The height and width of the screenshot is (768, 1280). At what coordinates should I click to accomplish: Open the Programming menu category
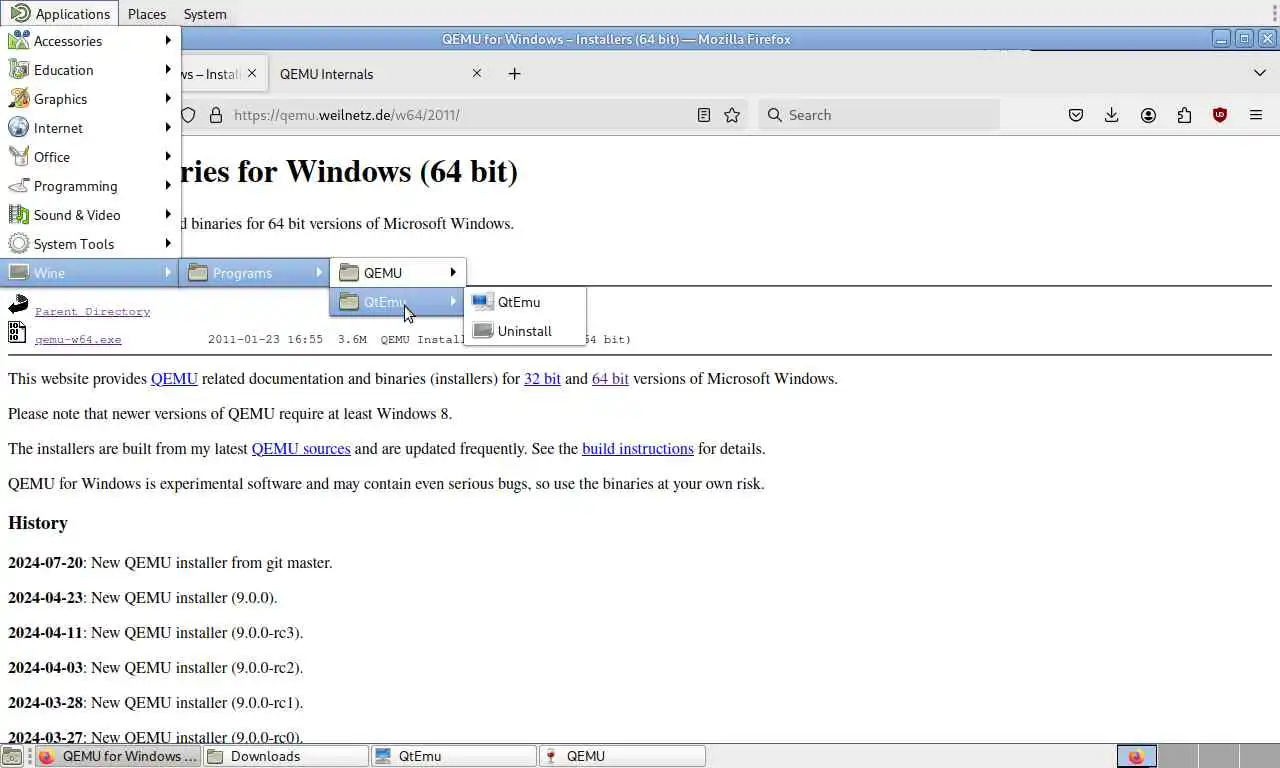pos(90,186)
